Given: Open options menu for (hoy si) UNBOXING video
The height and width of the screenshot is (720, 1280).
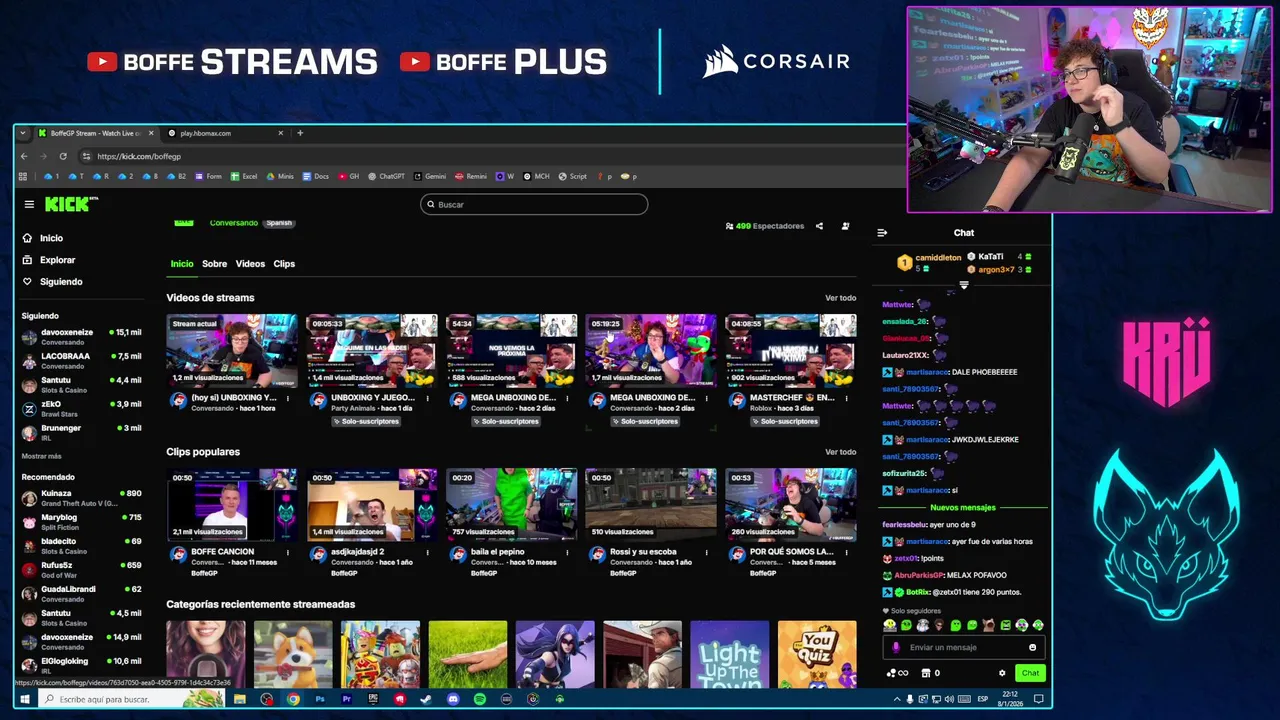Looking at the screenshot, I should pyautogui.click(x=288, y=398).
